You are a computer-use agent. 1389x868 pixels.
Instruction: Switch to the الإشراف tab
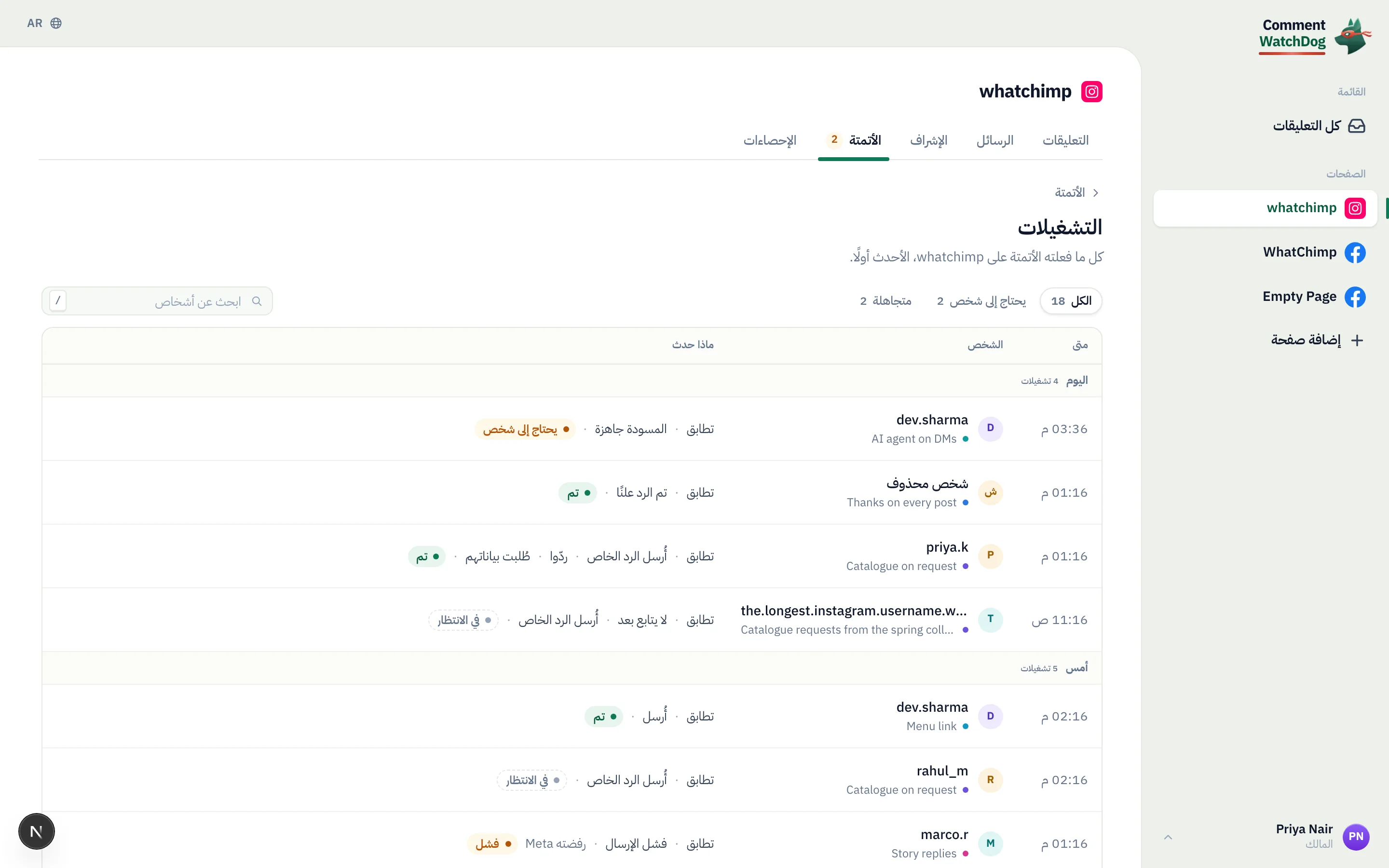click(x=928, y=140)
